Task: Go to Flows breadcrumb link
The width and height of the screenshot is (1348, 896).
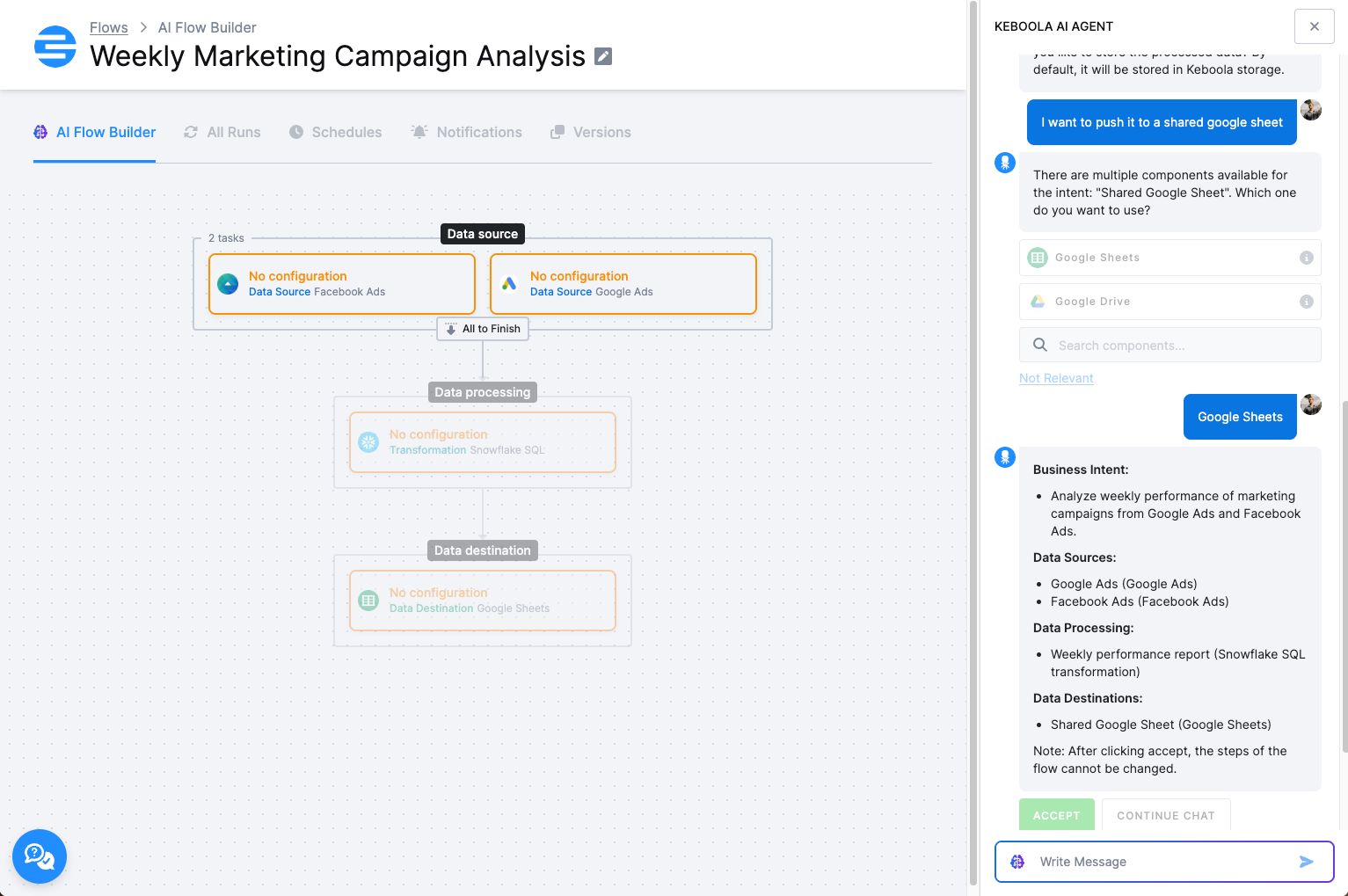Action: point(109,27)
